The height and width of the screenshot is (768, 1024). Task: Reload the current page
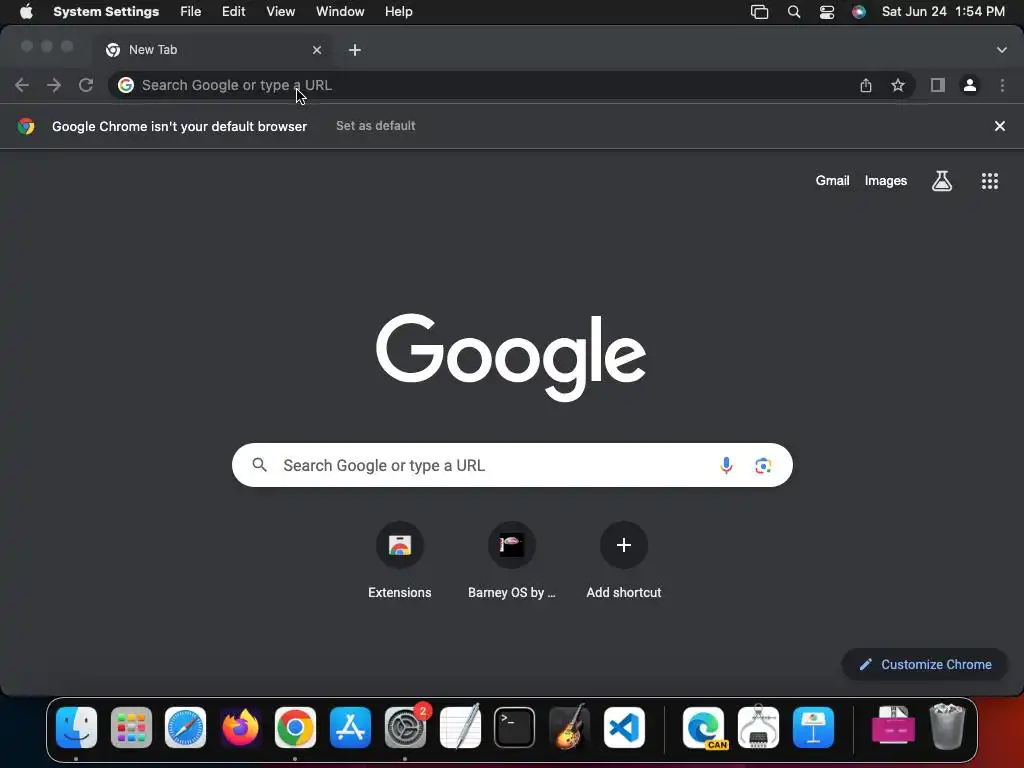coord(86,85)
